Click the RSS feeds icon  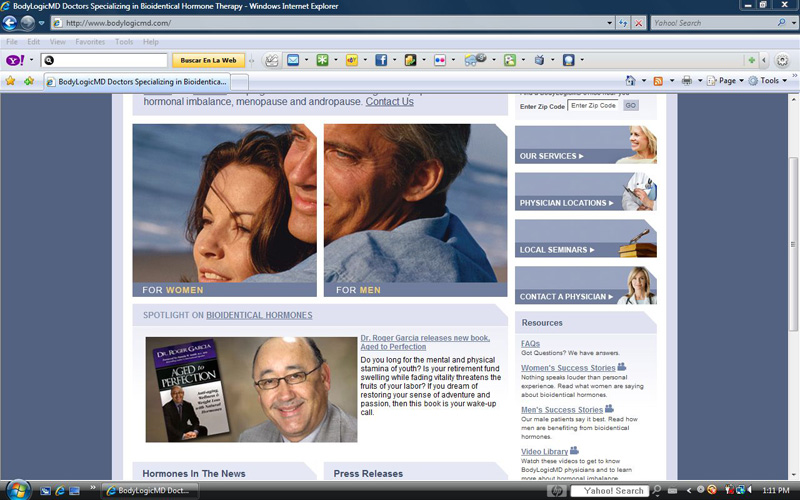point(658,81)
